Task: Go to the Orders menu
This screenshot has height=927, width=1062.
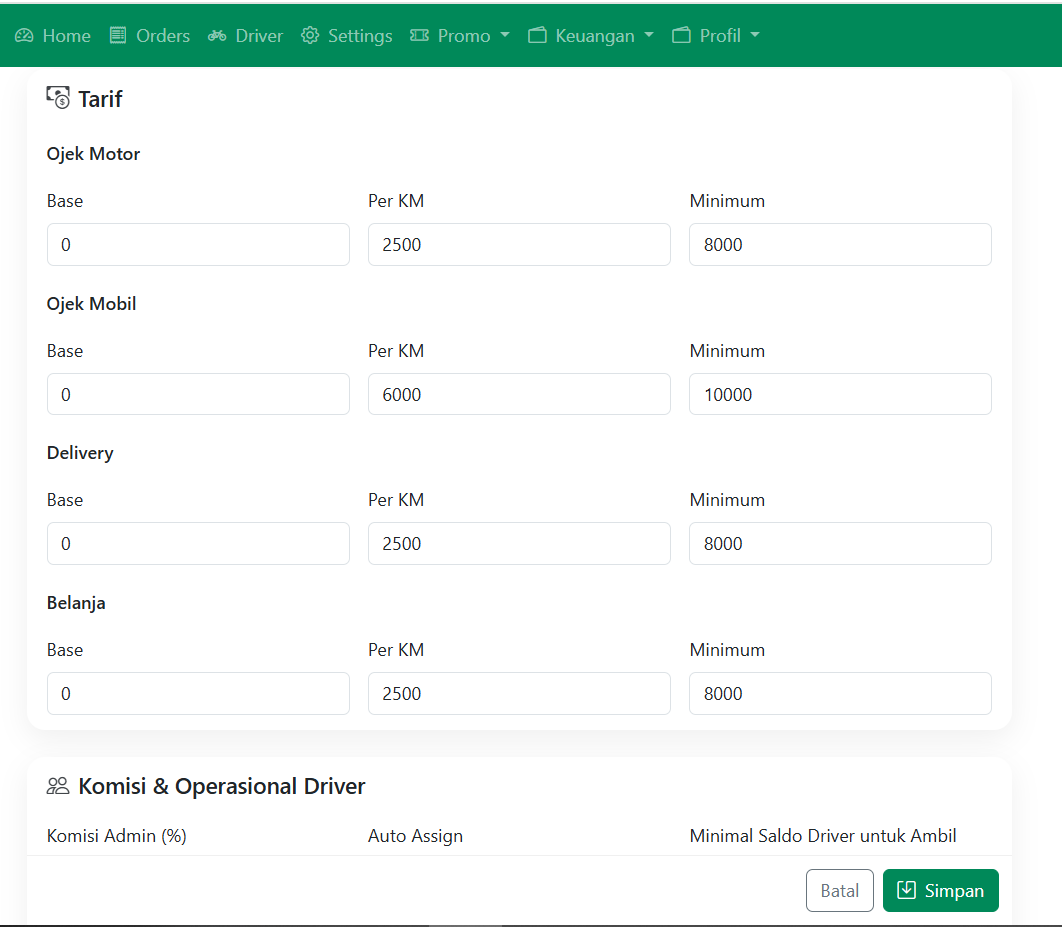Action: click(x=162, y=36)
